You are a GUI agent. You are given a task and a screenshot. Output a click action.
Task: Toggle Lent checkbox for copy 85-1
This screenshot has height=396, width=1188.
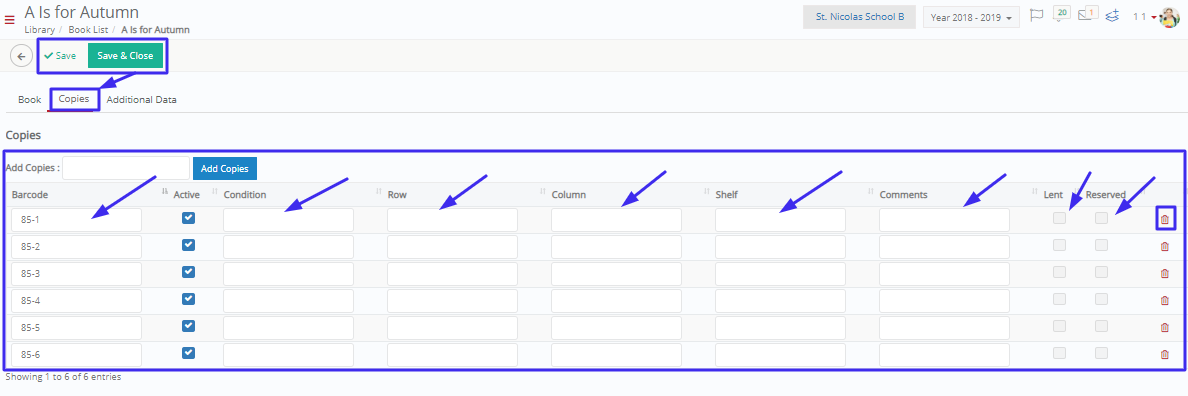1060,218
